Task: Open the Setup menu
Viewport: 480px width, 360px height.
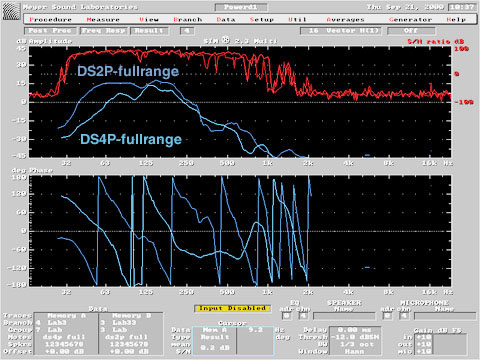Action: 262,20
